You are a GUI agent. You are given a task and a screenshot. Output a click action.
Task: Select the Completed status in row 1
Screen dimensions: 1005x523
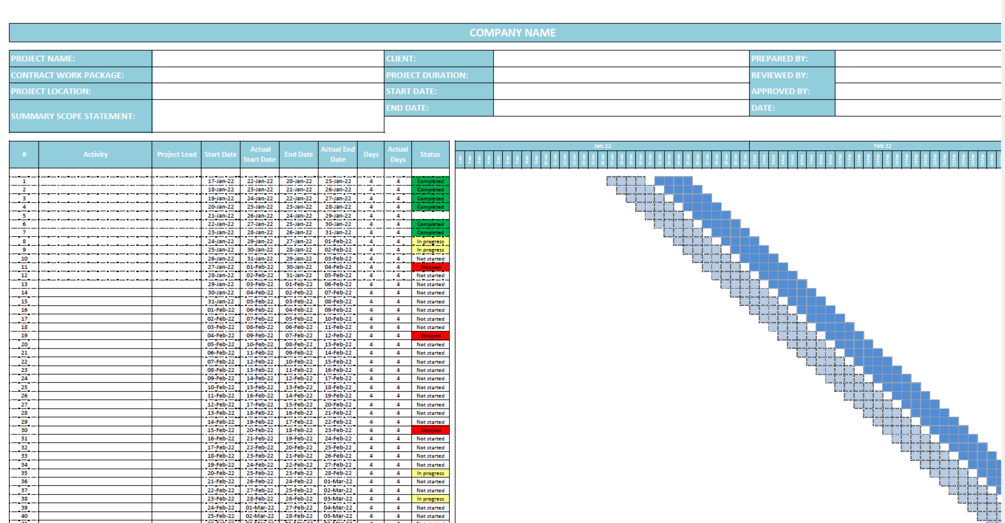click(430, 181)
